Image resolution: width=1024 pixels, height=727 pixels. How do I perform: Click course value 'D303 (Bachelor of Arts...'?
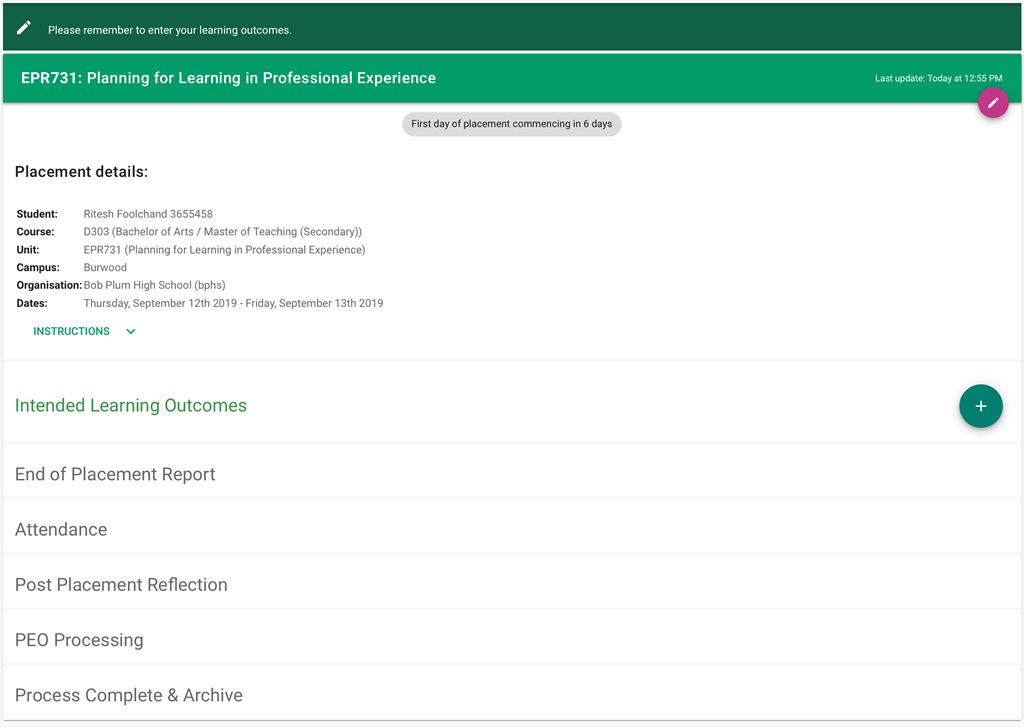click(x=223, y=231)
